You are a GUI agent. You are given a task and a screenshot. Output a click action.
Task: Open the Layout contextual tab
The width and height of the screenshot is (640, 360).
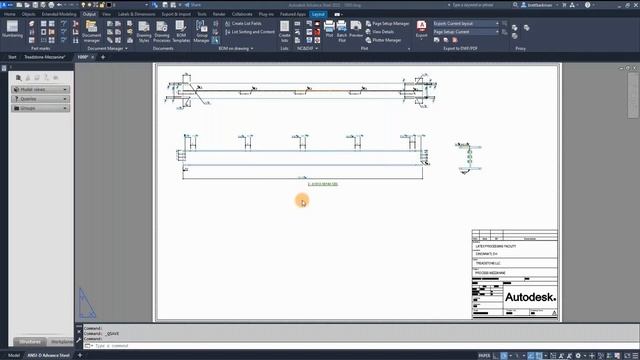[x=318, y=14]
